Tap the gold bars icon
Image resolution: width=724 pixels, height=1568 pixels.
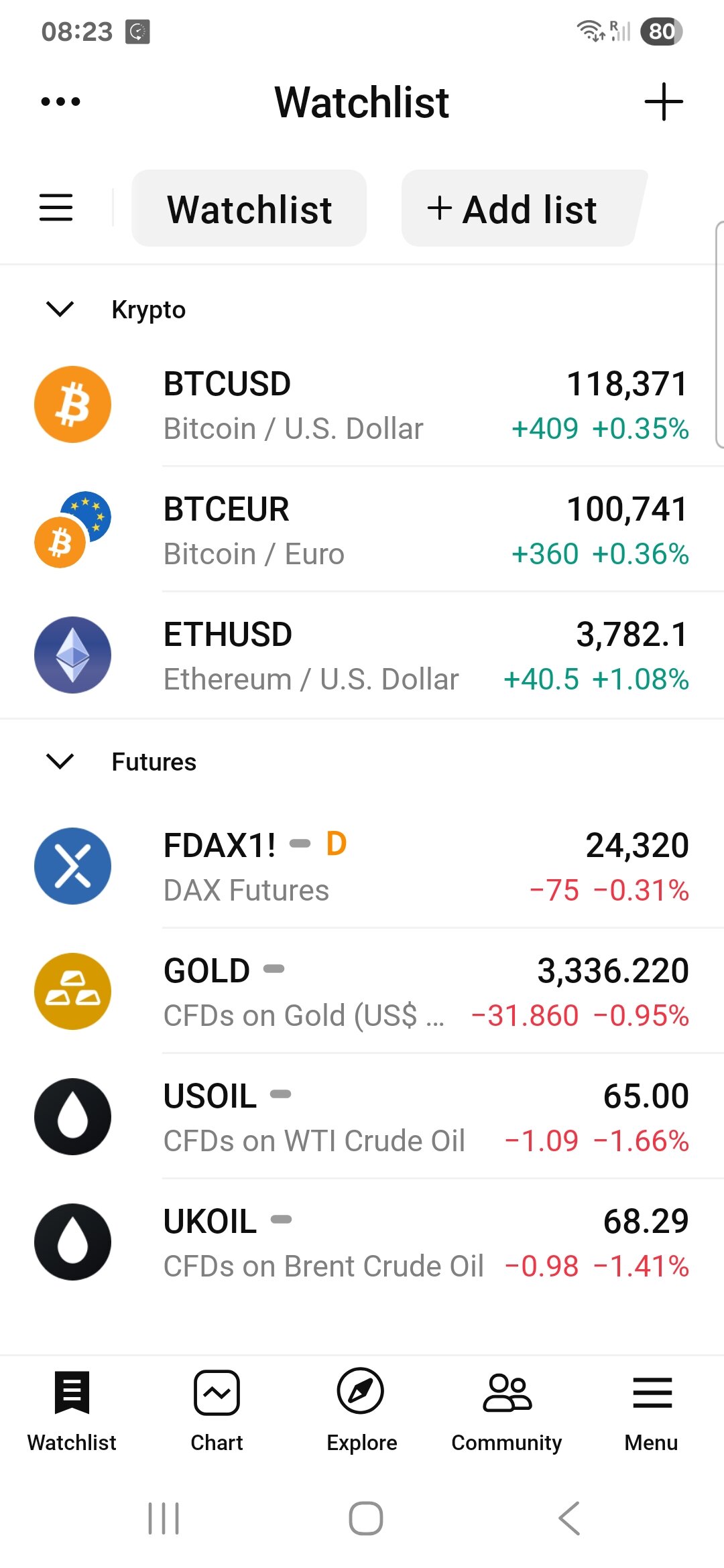[x=72, y=991]
